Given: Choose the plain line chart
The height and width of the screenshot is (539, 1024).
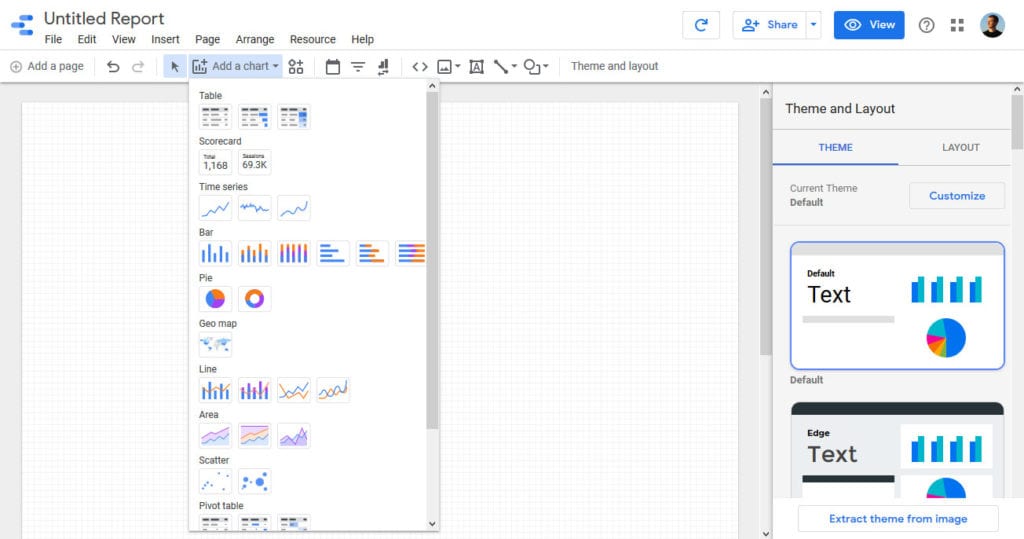Looking at the screenshot, I should pos(293,390).
